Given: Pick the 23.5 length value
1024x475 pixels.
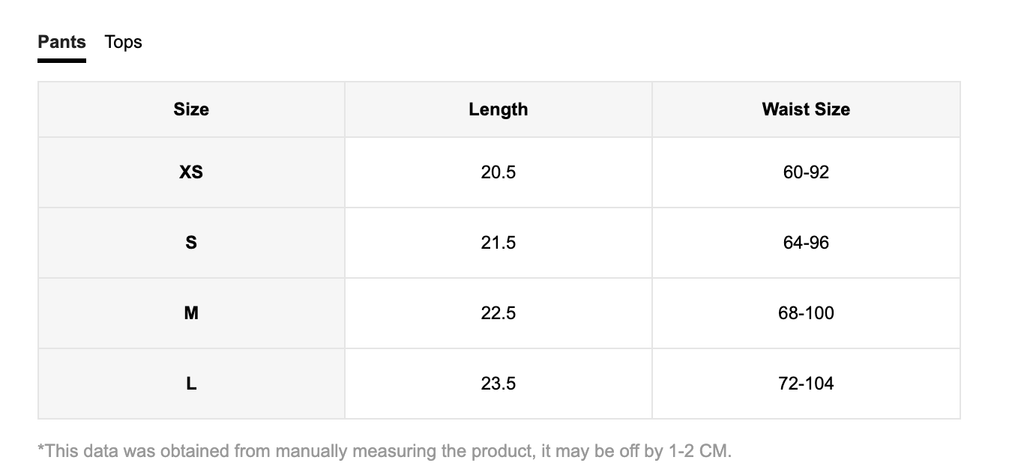Looking at the screenshot, I should pos(498,383).
